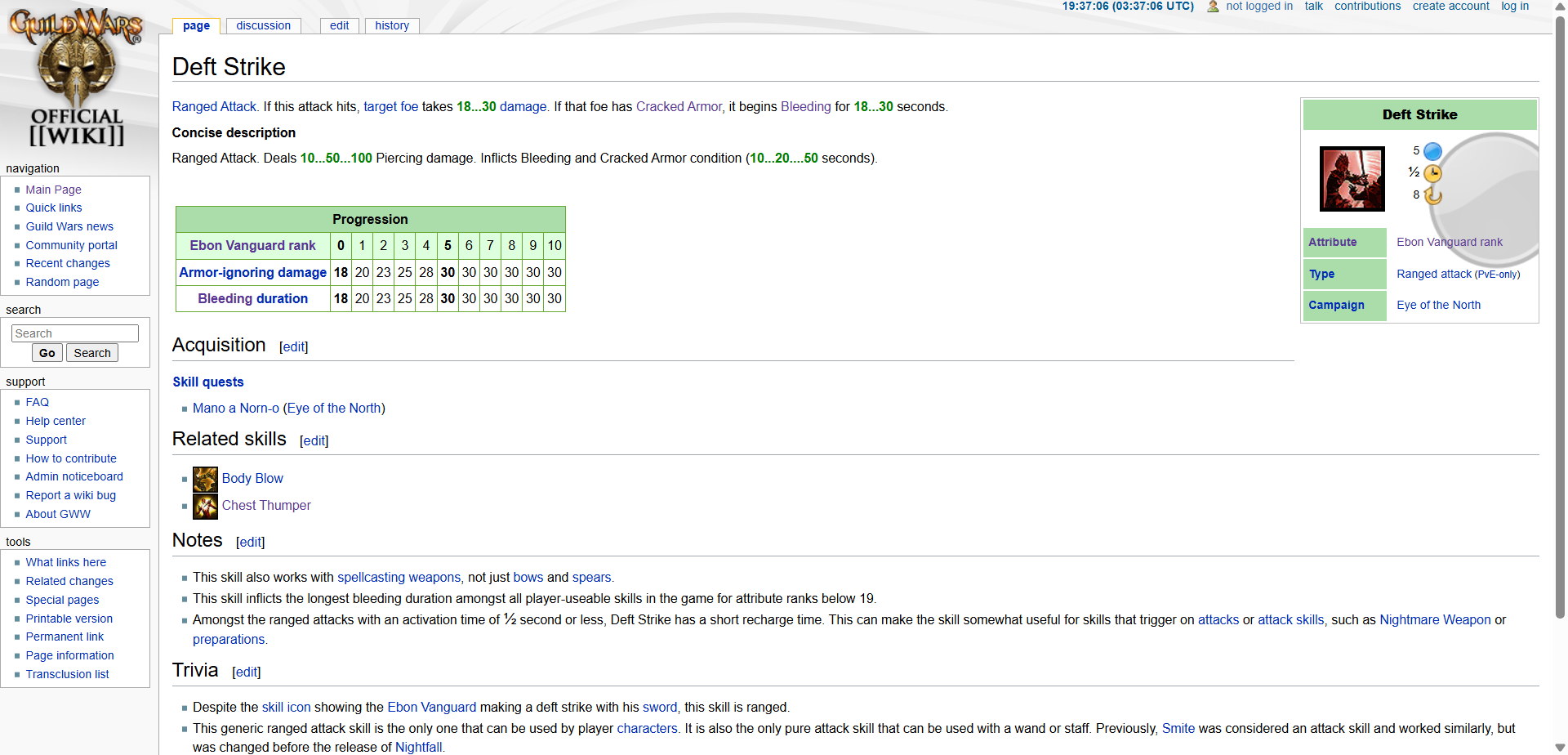This screenshot has width=1568, height=755.
Task: Click the user avatar icon beside not logged in
Action: click(x=1213, y=7)
